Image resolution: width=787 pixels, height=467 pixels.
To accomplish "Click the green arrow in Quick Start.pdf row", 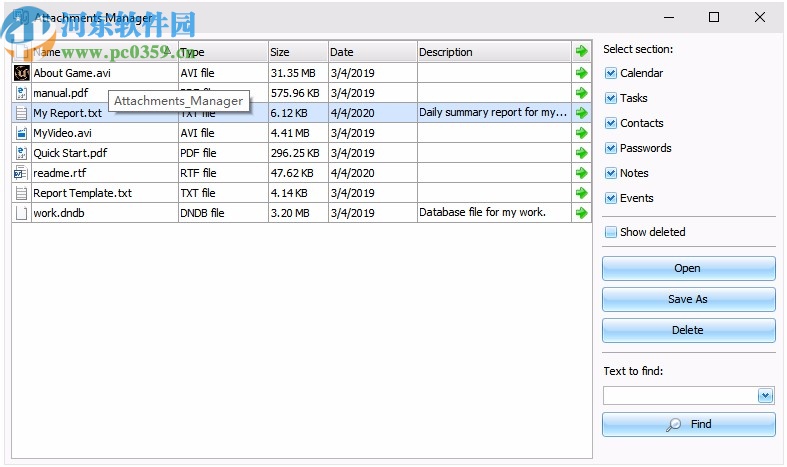I will coord(581,153).
